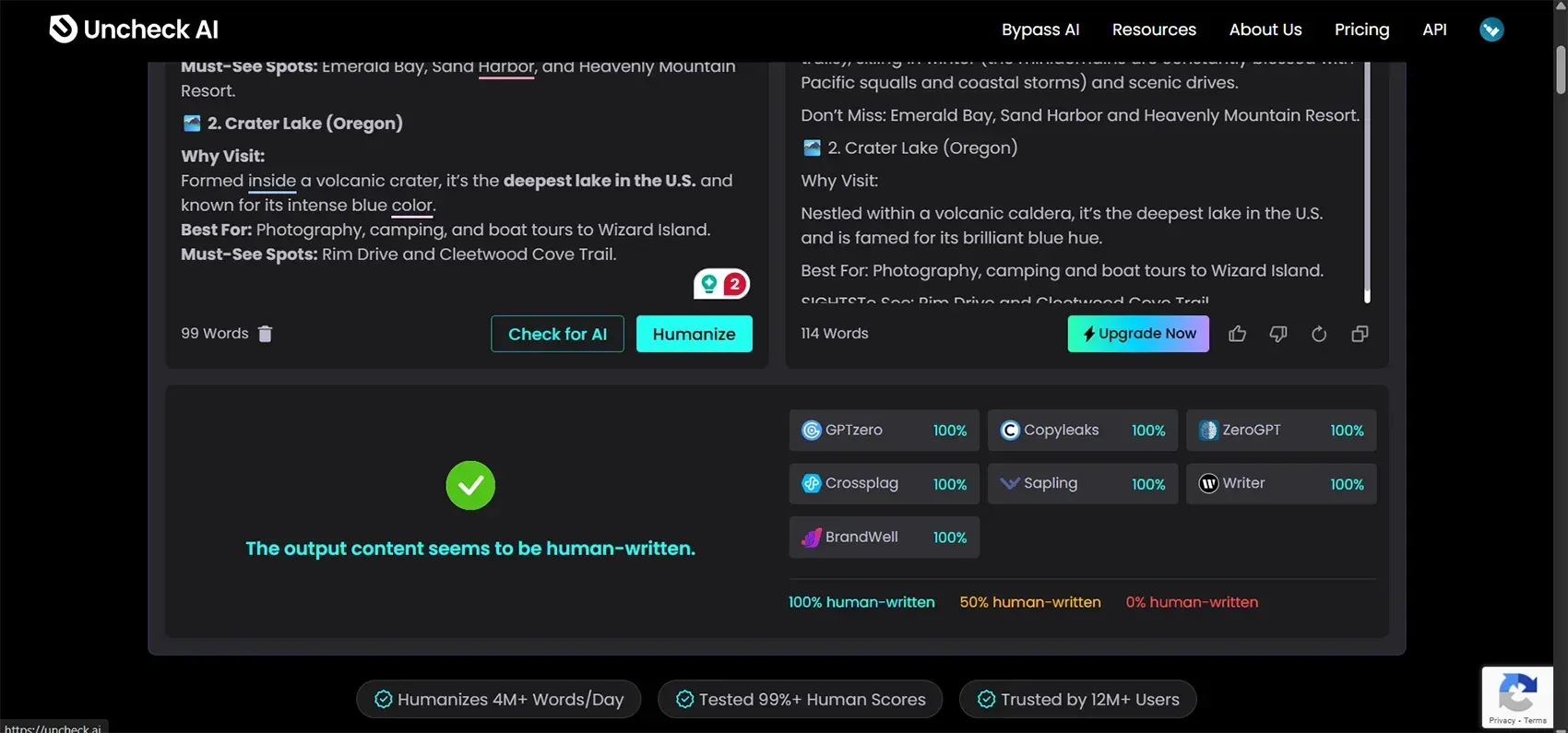Screen dimensions: 1568x733
Task: Click the underlined word "color"
Action: 411,206
